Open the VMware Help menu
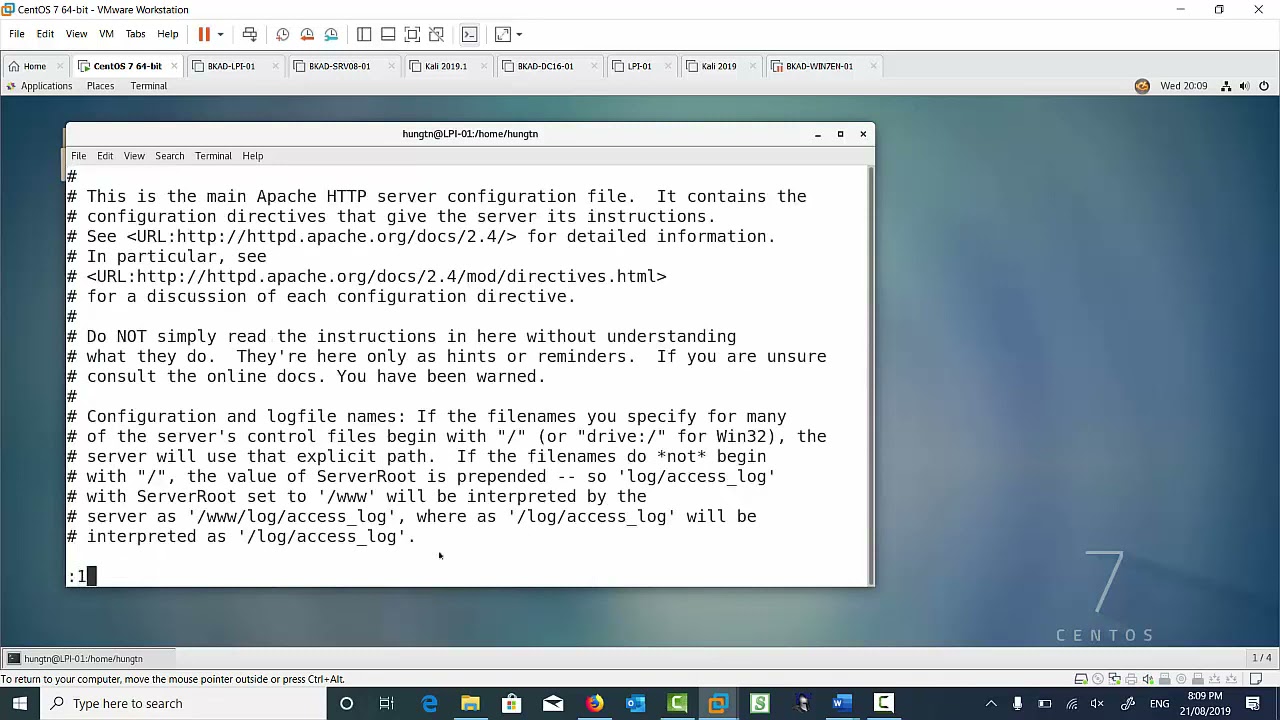 [x=167, y=34]
